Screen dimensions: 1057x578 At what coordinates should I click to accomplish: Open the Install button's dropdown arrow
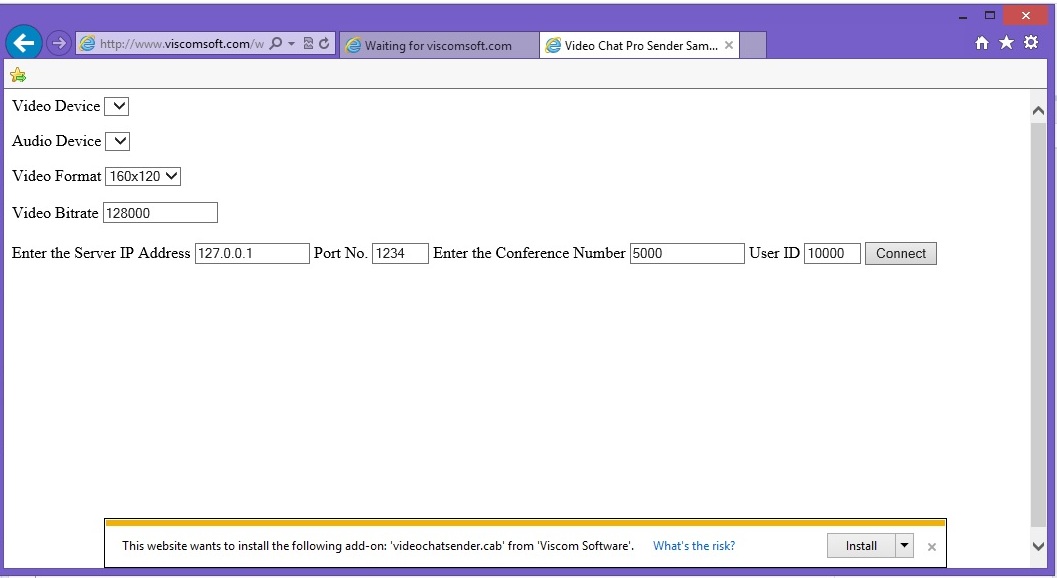(904, 546)
